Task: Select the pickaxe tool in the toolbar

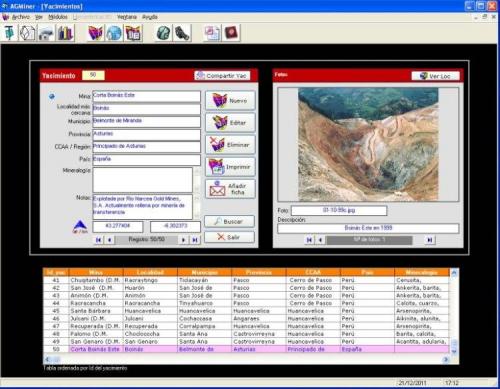Action: 9,33
